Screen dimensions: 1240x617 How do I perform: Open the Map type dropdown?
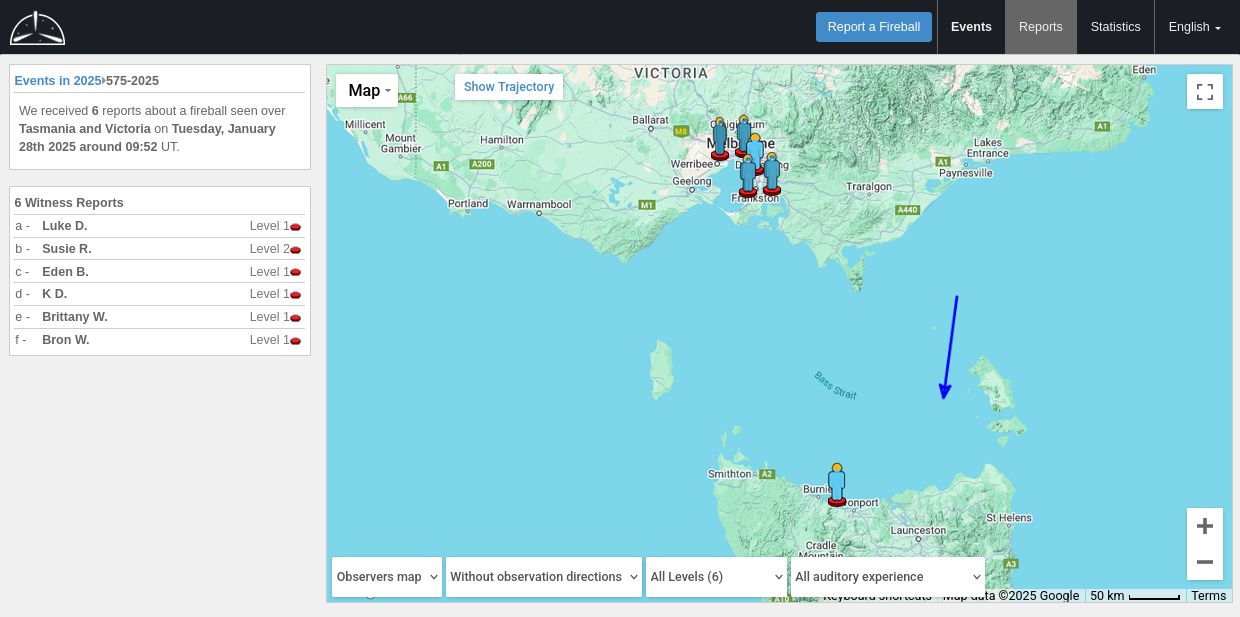[x=367, y=90]
